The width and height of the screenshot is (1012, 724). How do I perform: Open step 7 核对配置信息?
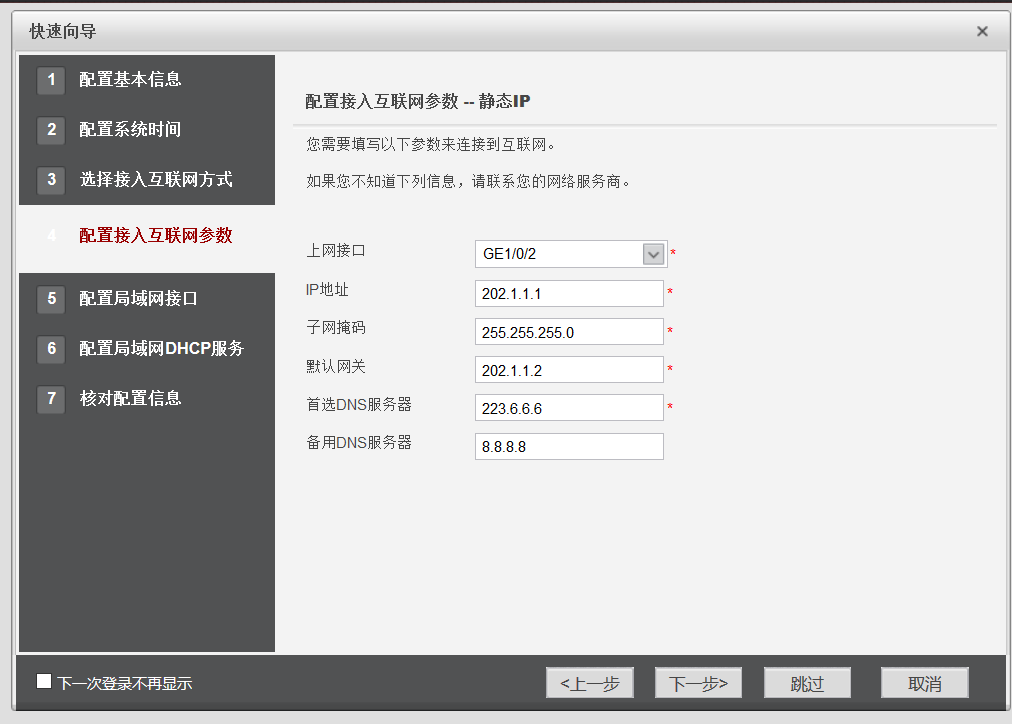click(x=130, y=398)
